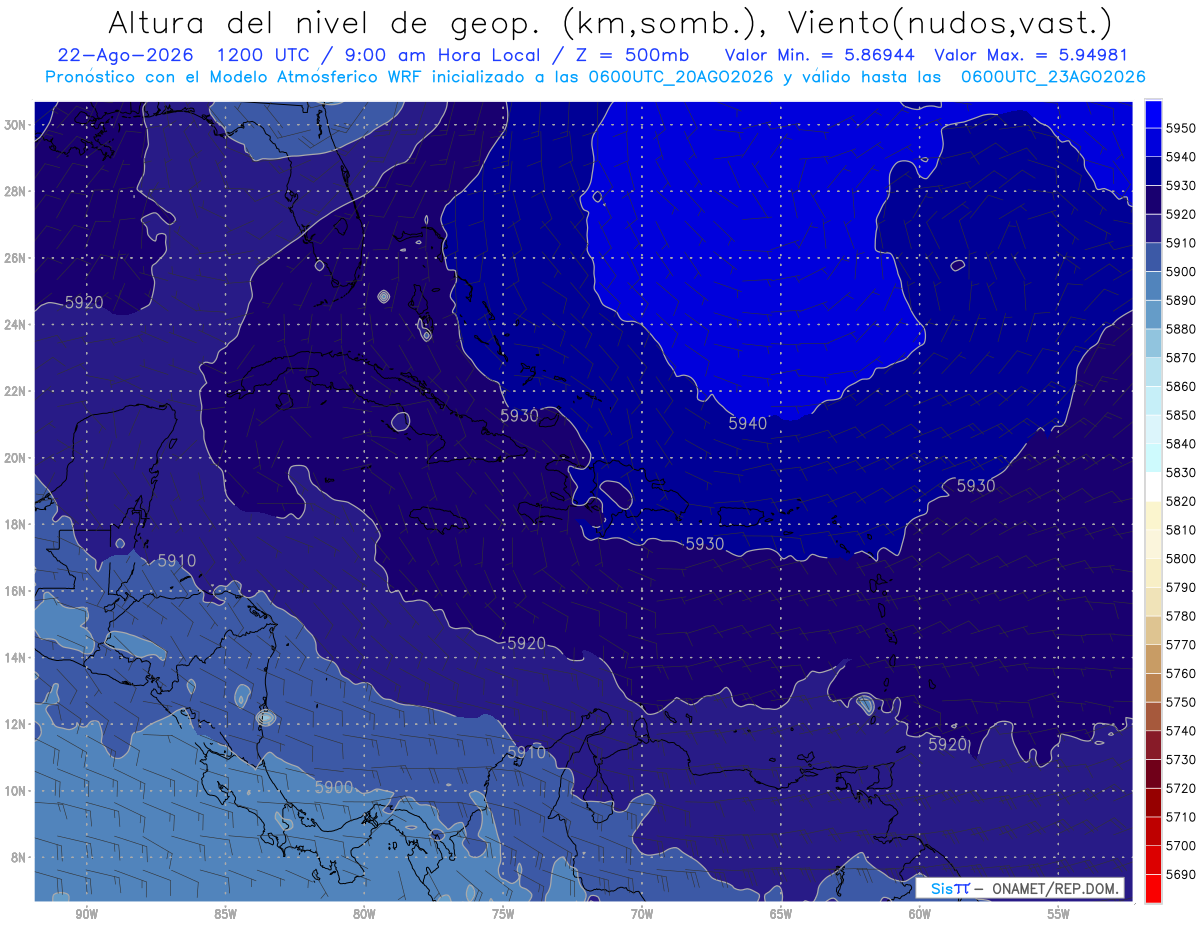Image resolution: width=1200 pixels, height=927 pixels.
Task: Click the 5940 contour label on the map
Action: point(748,423)
